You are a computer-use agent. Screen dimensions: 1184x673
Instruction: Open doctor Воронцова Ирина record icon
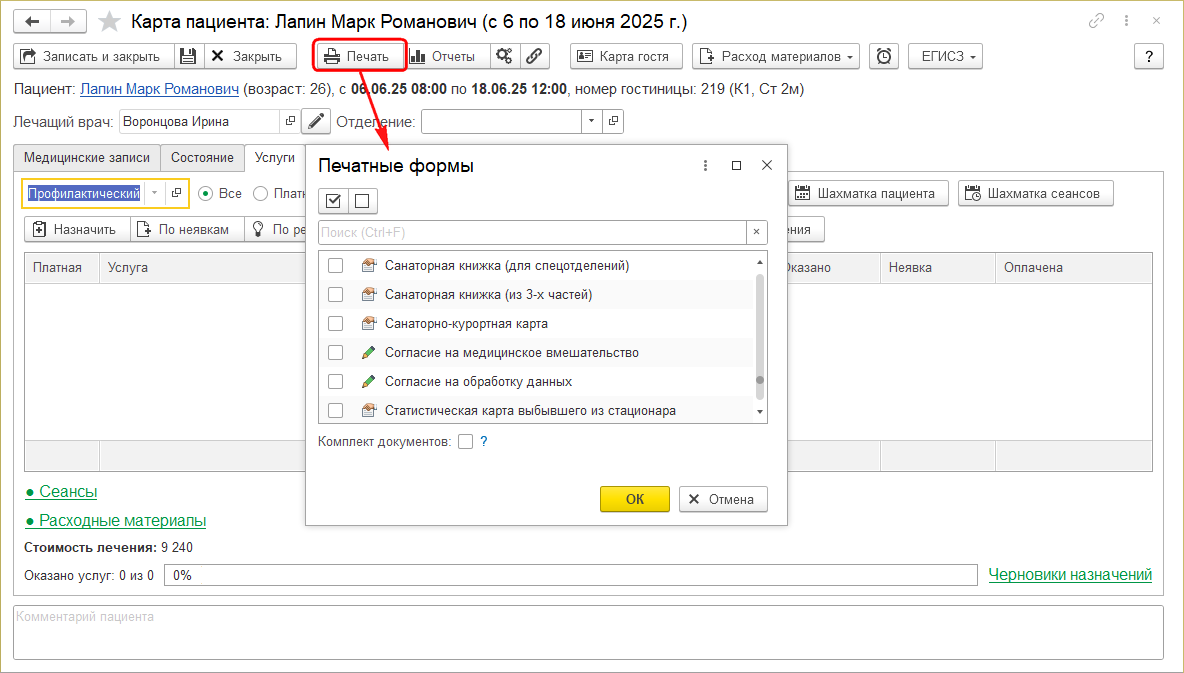click(x=290, y=121)
